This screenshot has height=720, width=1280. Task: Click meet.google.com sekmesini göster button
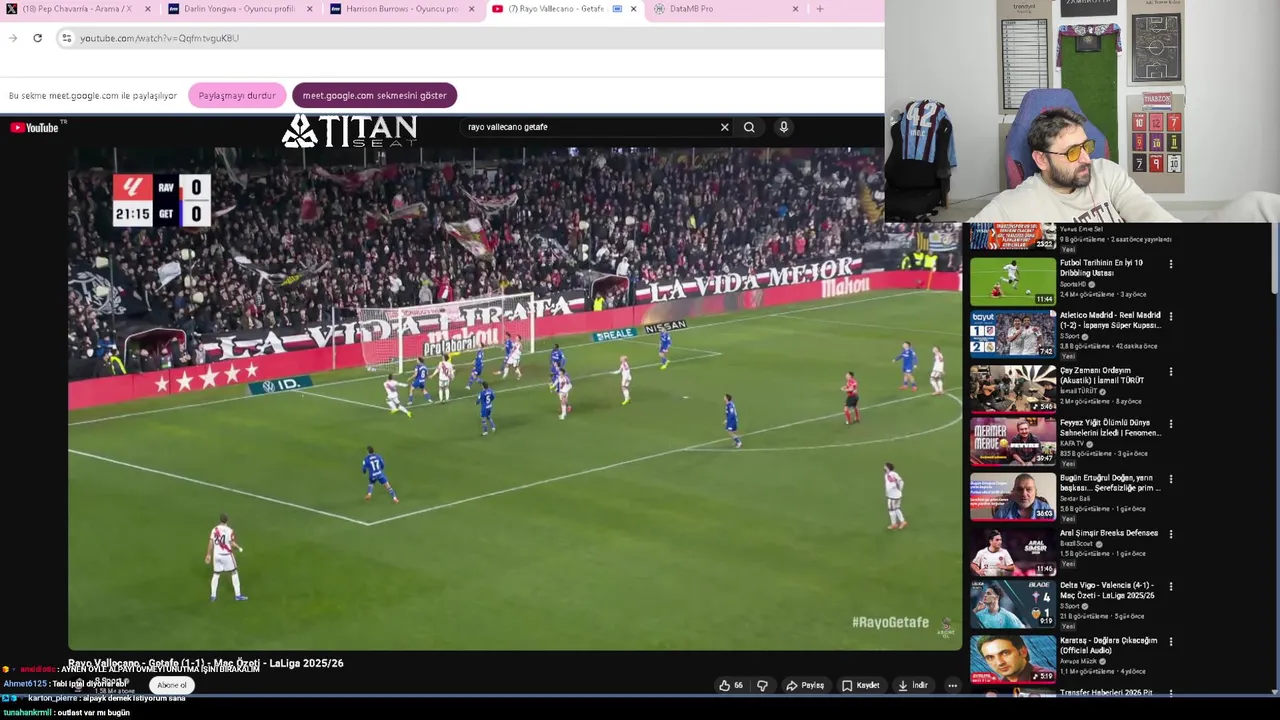[x=374, y=95]
